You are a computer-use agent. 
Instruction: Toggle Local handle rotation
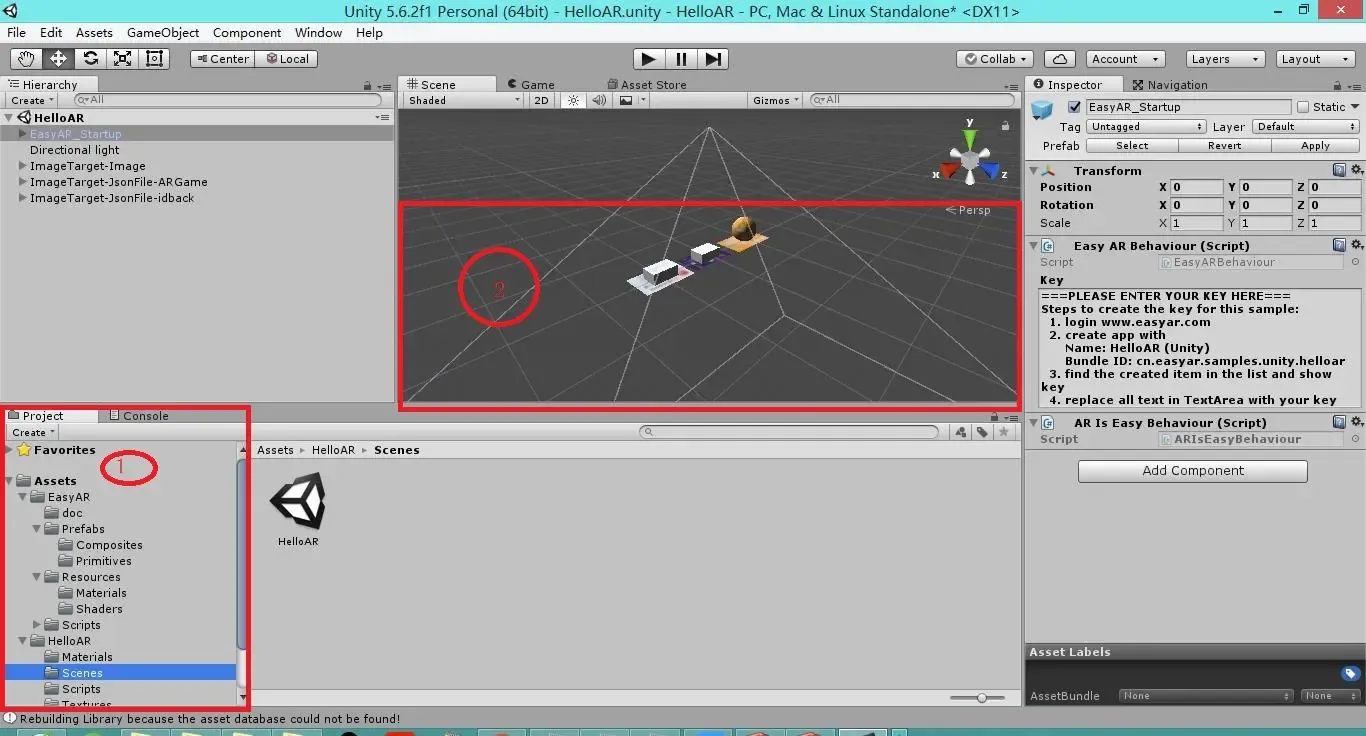click(x=286, y=59)
